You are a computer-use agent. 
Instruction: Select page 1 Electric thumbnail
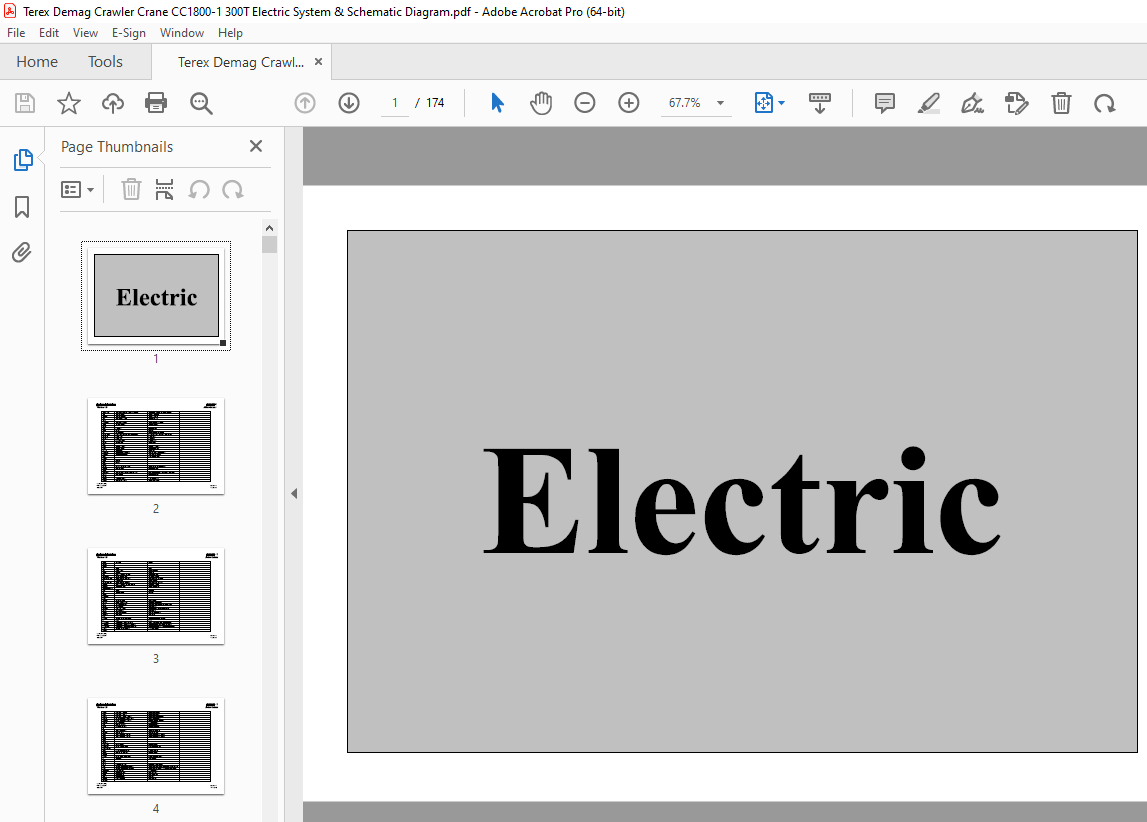pyautogui.click(x=156, y=296)
